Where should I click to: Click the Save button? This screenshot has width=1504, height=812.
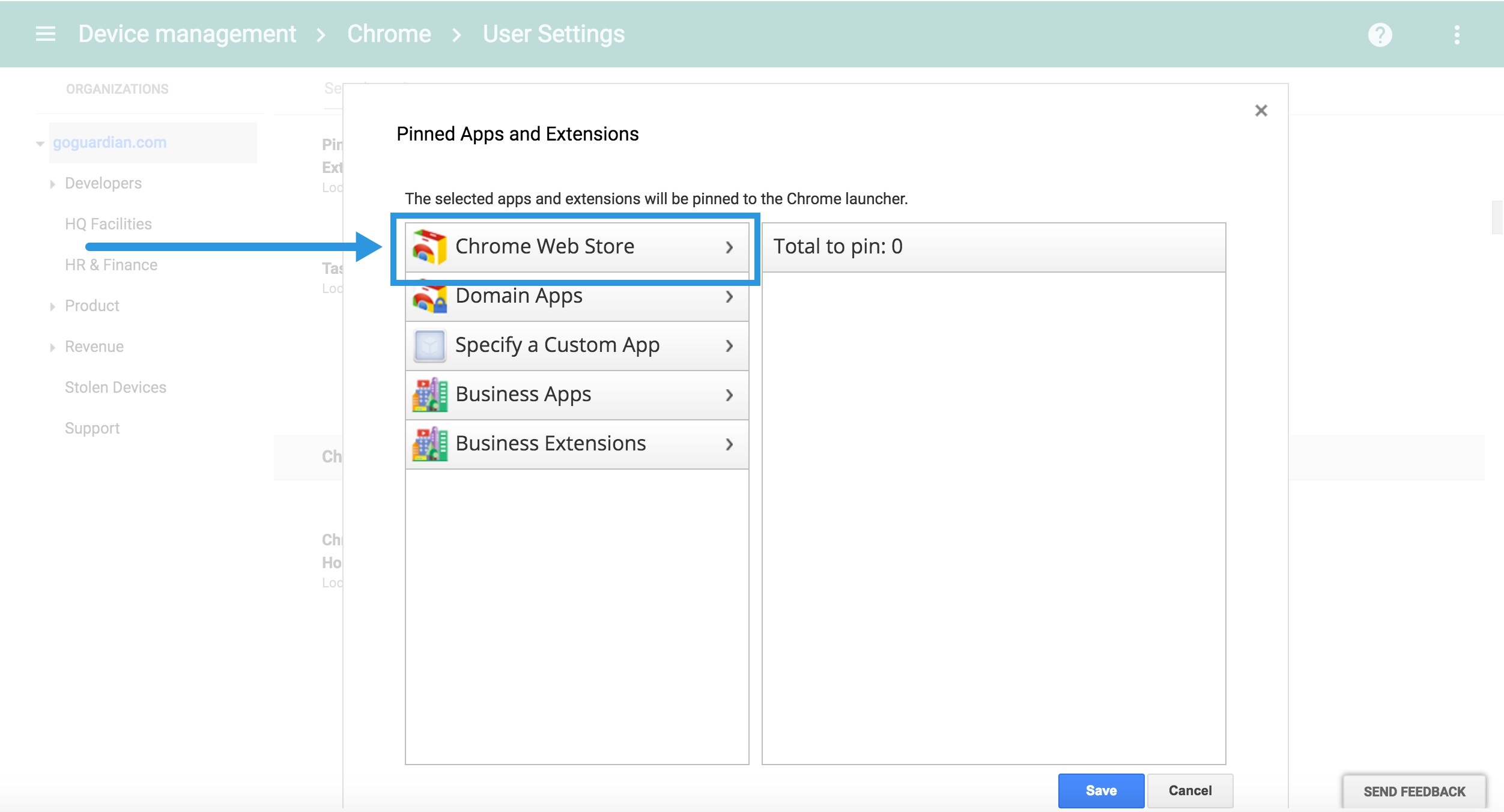point(1100,790)
